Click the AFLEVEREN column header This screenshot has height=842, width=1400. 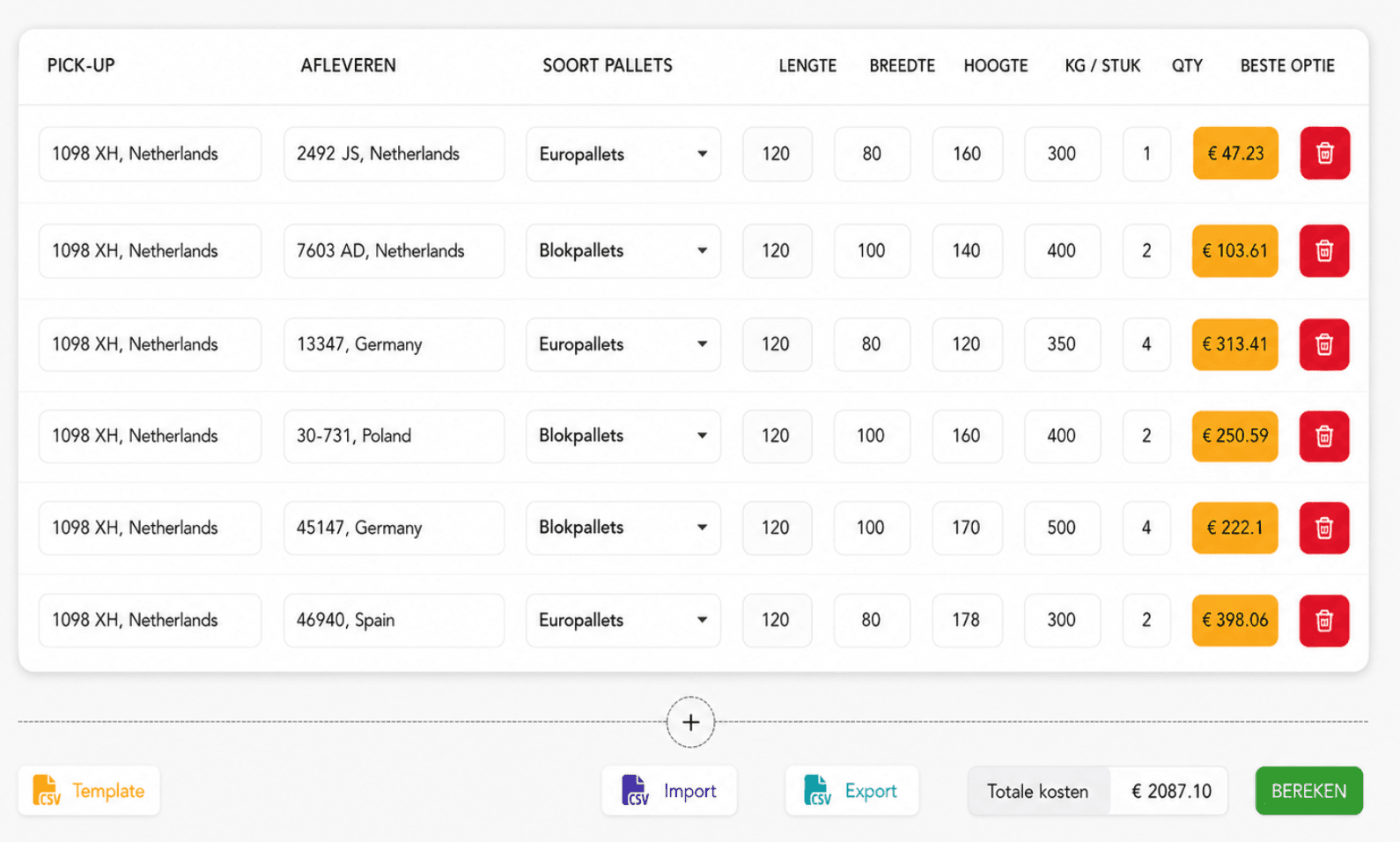coord(348,65)
